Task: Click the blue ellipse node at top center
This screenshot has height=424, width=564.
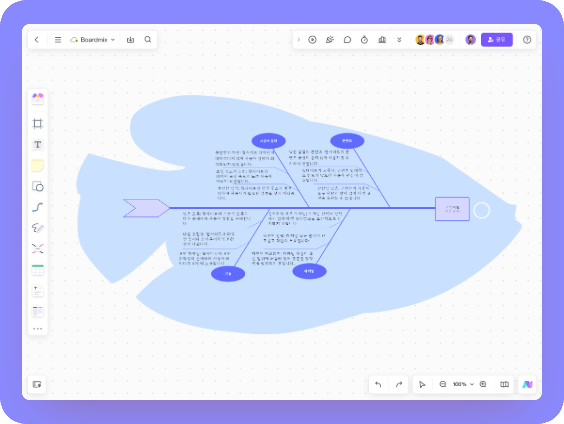Action: (x=269, y=141)
